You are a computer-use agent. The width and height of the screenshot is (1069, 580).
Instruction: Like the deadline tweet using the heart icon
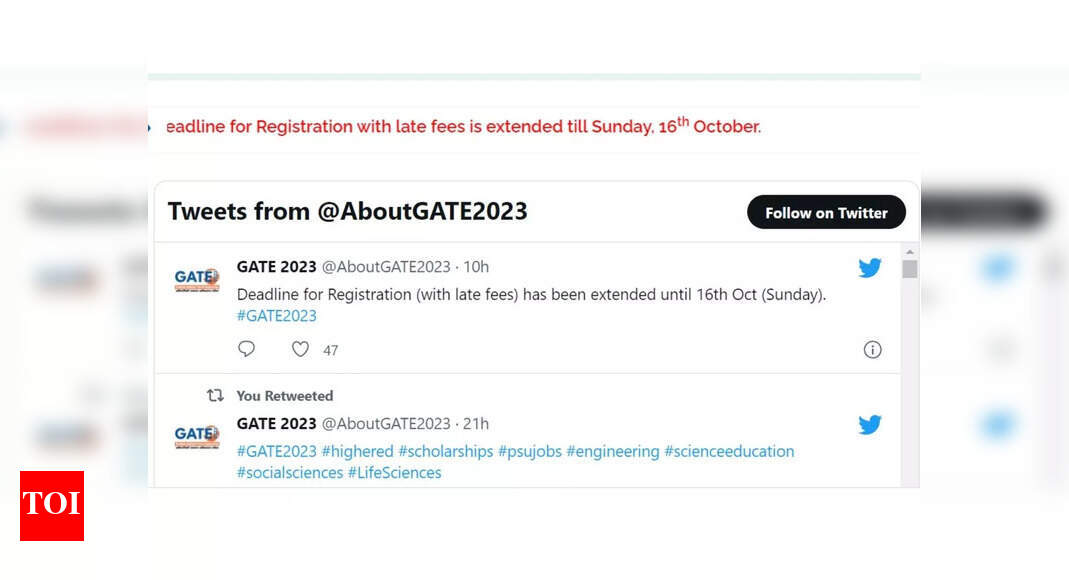tap(300, 349)
